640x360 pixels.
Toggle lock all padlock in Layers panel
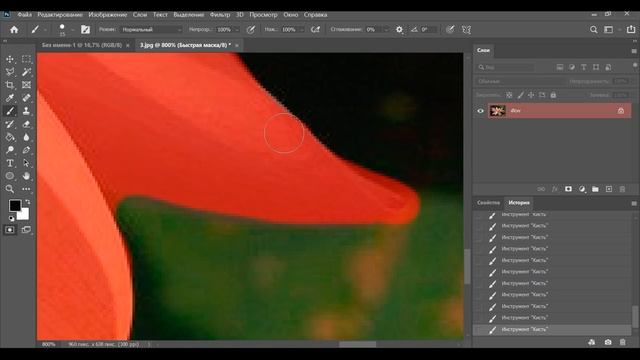tap(553, 95)
